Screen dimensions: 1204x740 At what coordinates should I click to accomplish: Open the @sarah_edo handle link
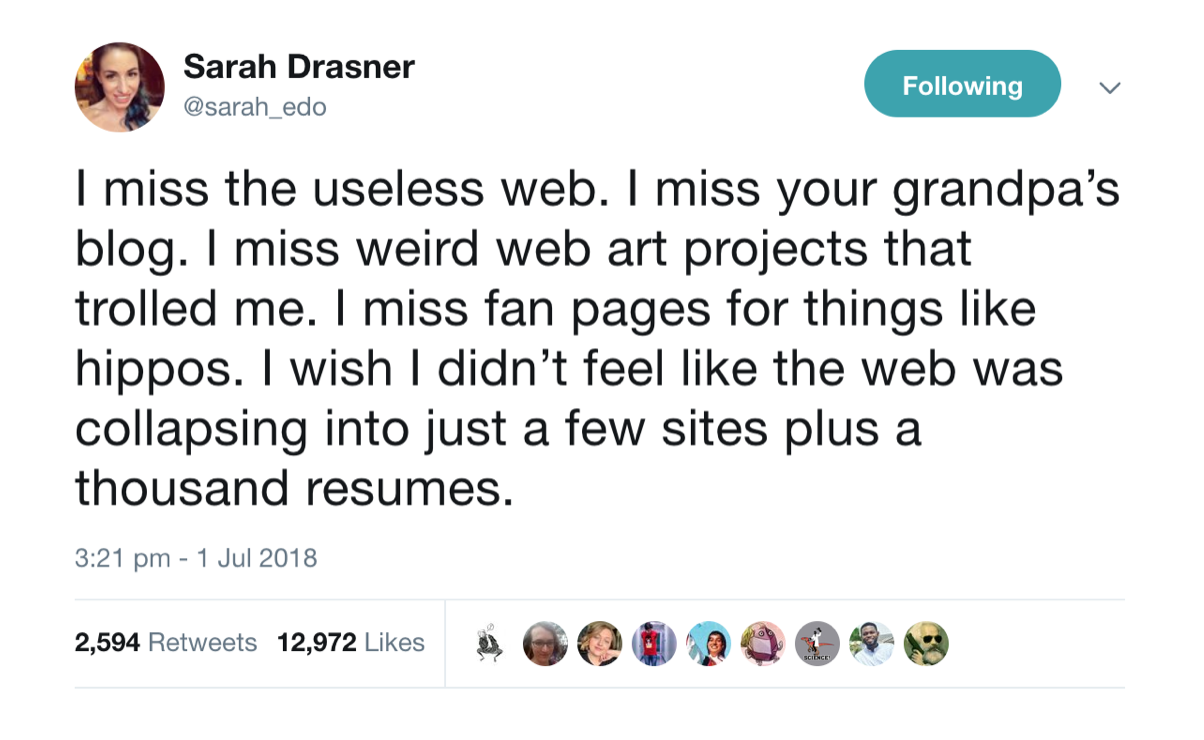point(254,107)
